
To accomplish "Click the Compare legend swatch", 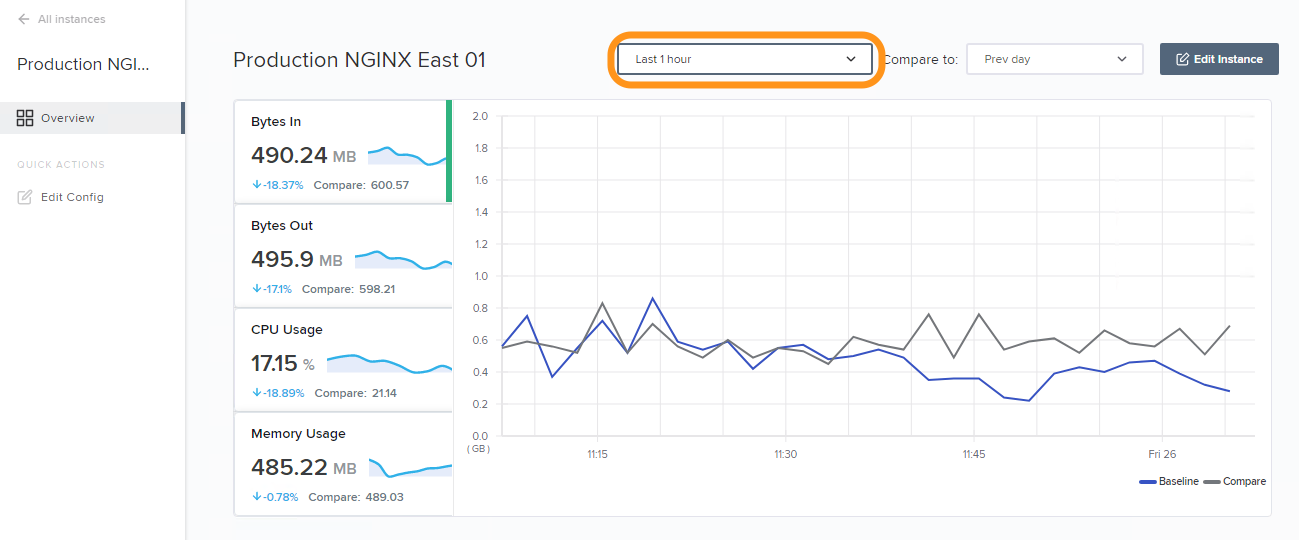I will (x=1211, y=482).
